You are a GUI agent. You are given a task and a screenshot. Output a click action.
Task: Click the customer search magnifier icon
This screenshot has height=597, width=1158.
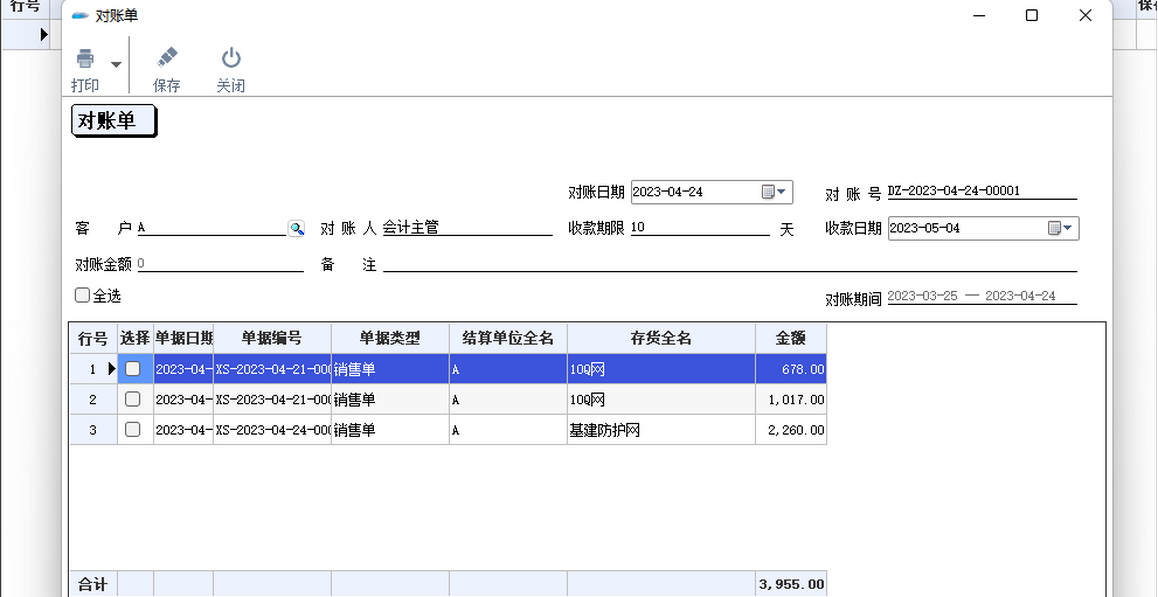coord(296,229)
